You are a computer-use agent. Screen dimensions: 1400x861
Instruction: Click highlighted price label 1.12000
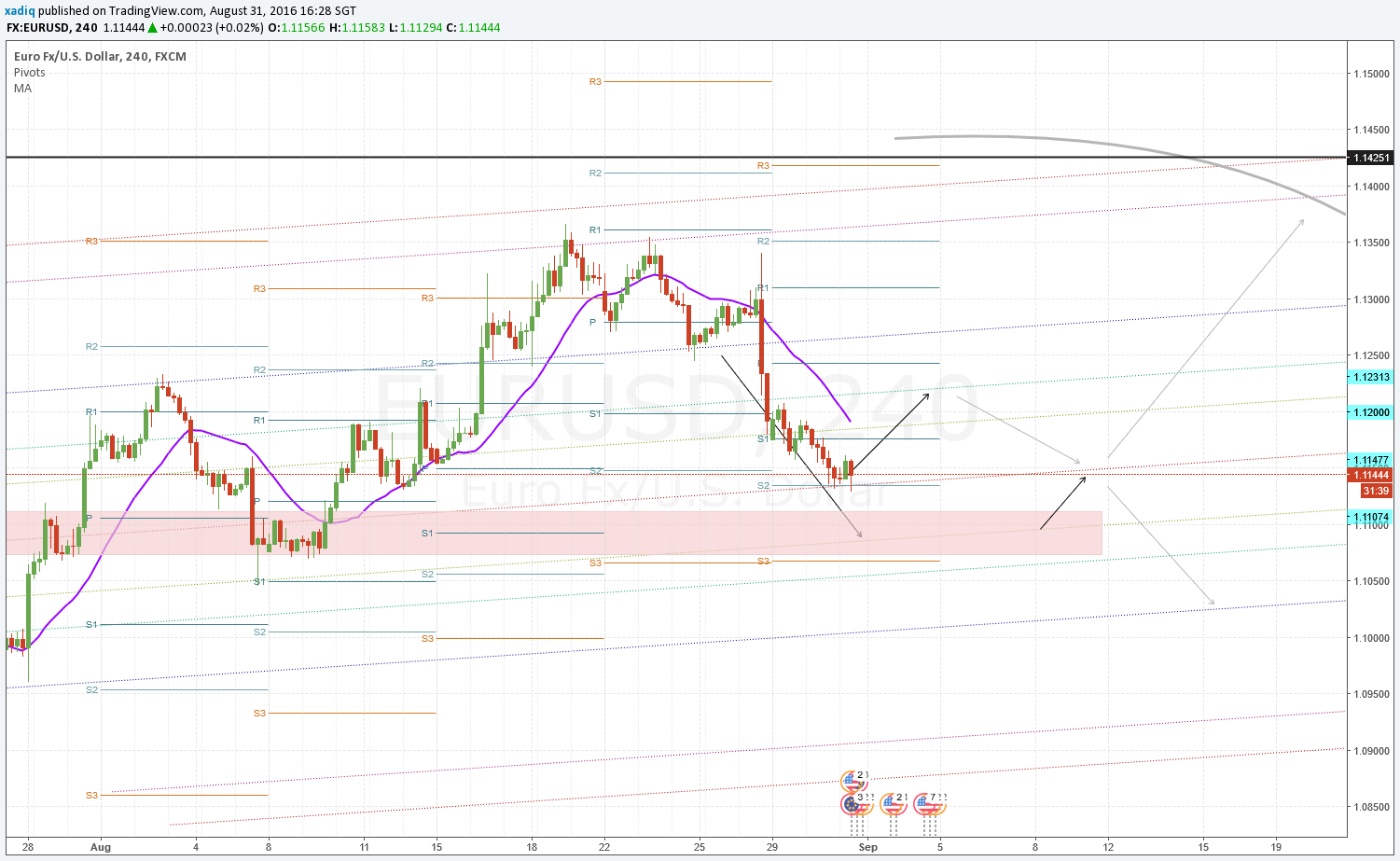pyautogui.click(x=1371, y=412)
